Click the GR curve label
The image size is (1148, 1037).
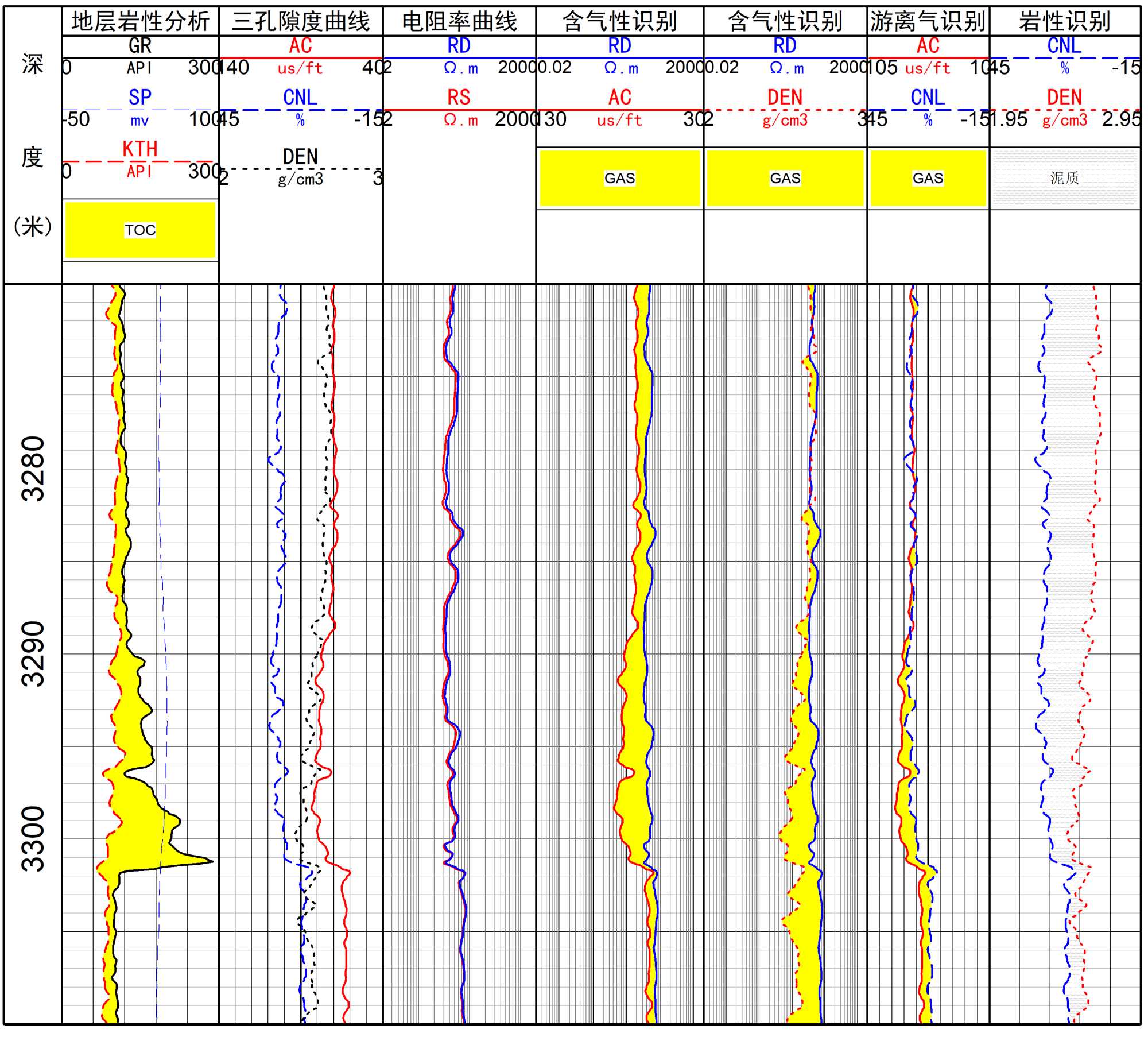140,45
